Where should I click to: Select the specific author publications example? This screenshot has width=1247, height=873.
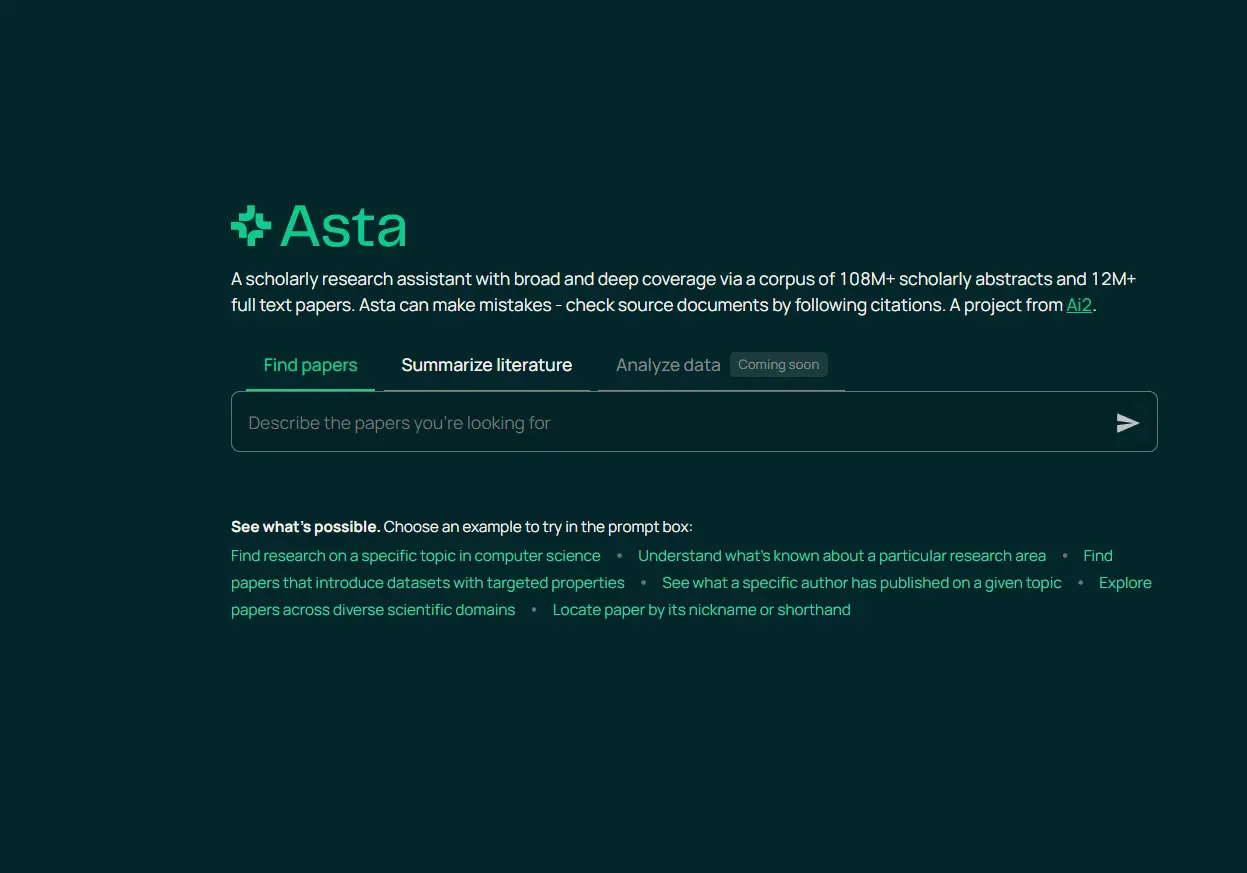tap(861, 583)
